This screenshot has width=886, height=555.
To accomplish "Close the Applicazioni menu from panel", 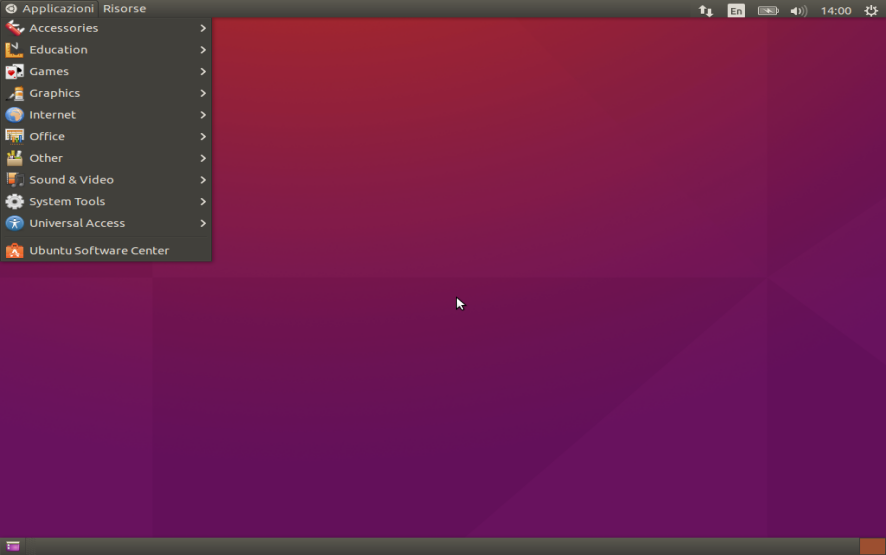I will point(50,9).
